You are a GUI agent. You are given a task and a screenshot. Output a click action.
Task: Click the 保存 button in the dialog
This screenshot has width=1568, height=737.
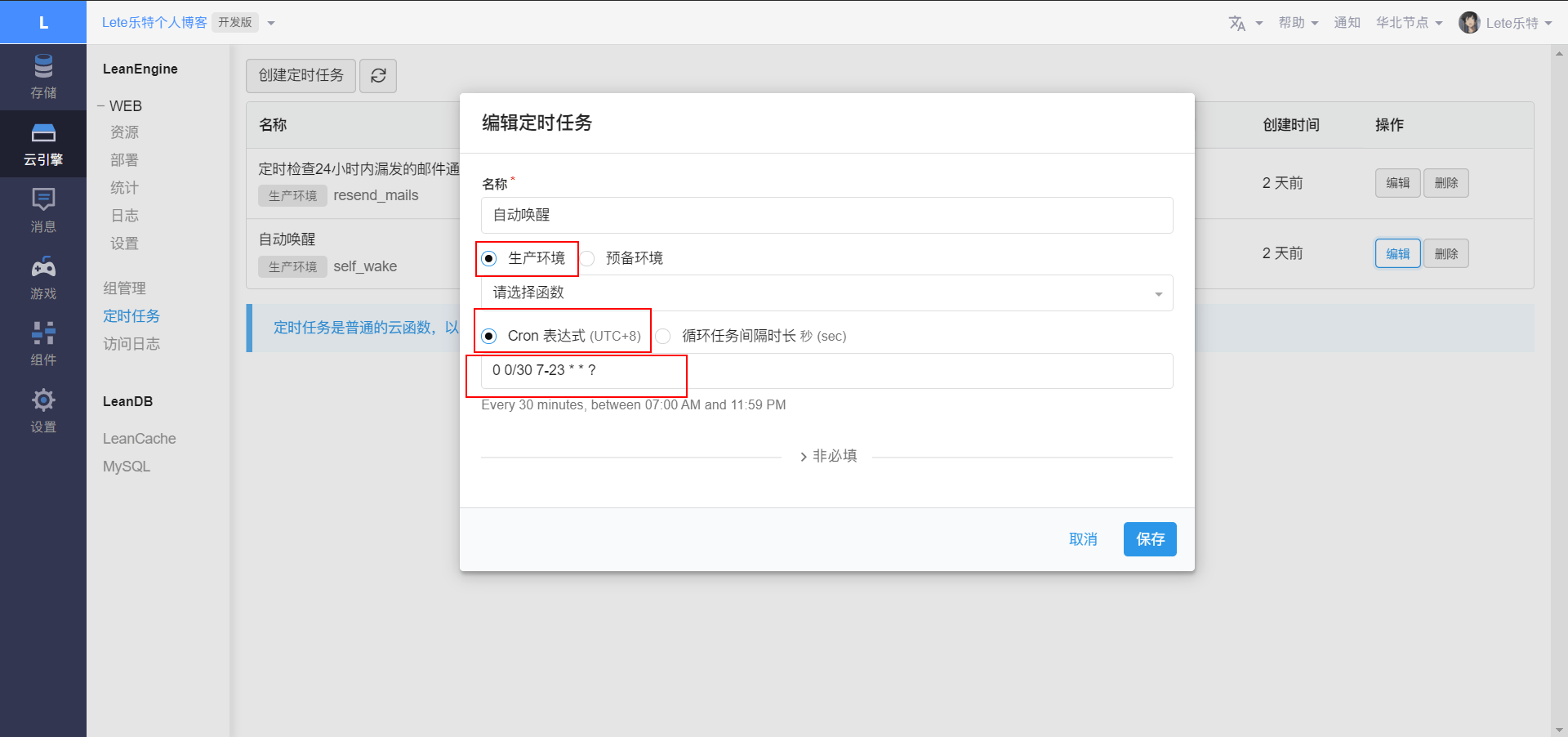[x=1149, y=539]
